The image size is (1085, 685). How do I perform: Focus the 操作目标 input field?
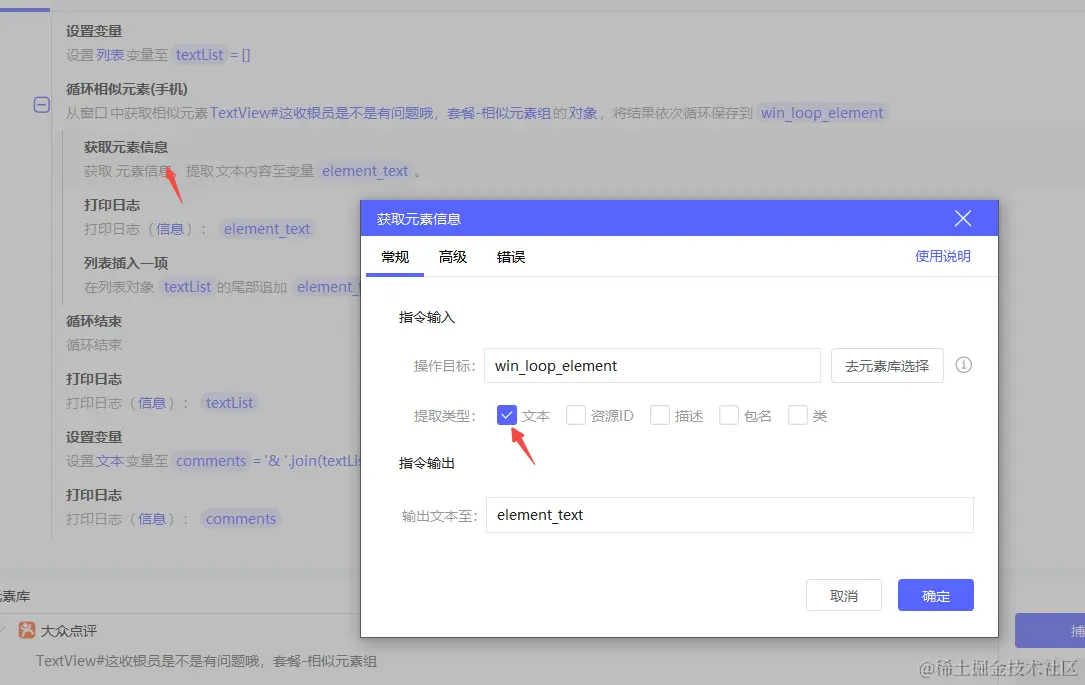[652, 365]
